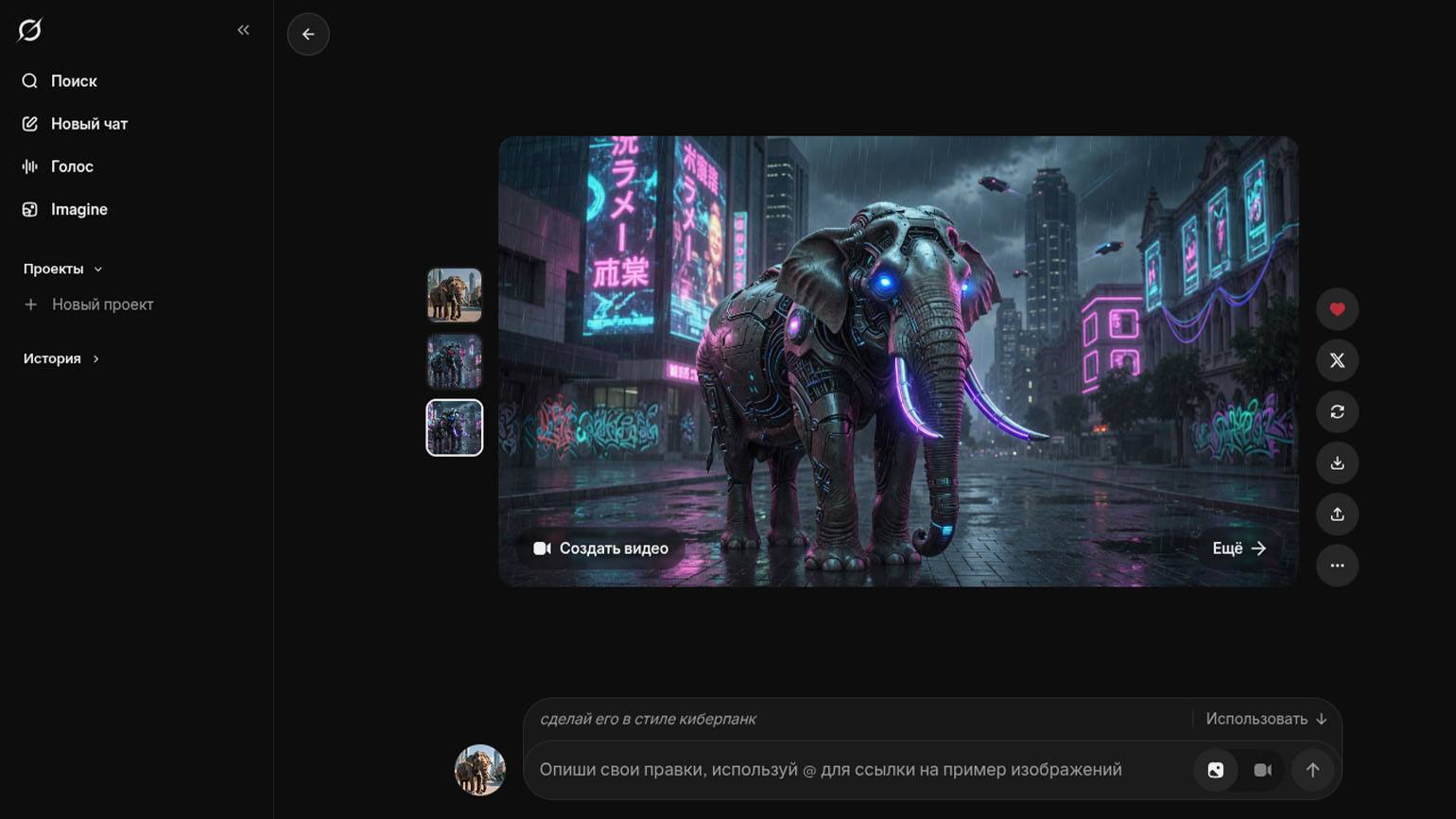Open Голос in the sidebar
1456x819 pixels.
72,166
